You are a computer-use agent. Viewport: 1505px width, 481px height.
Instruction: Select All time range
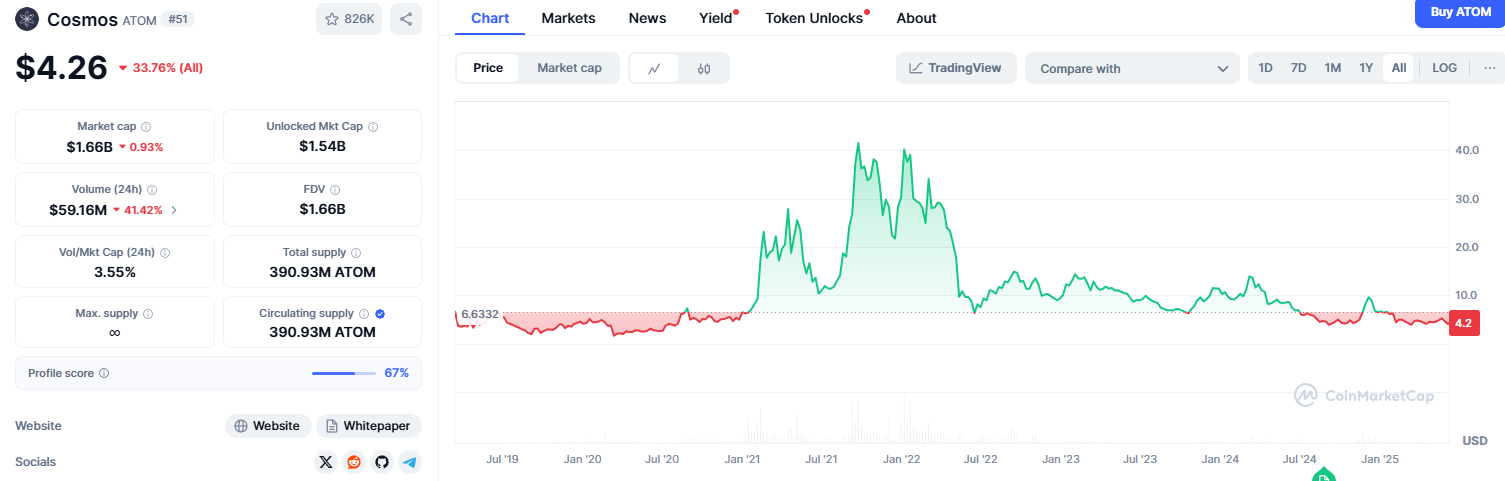pos(1398,68)
